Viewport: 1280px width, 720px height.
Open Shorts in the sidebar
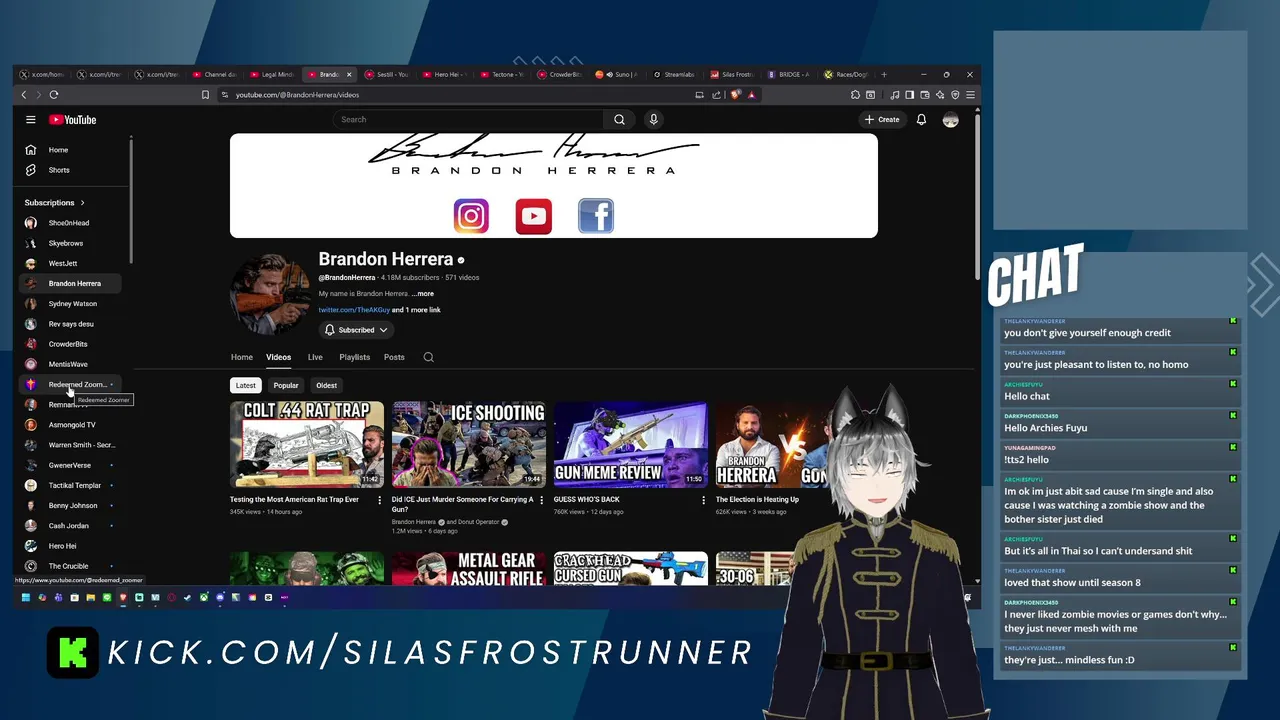tap(72, 170)
